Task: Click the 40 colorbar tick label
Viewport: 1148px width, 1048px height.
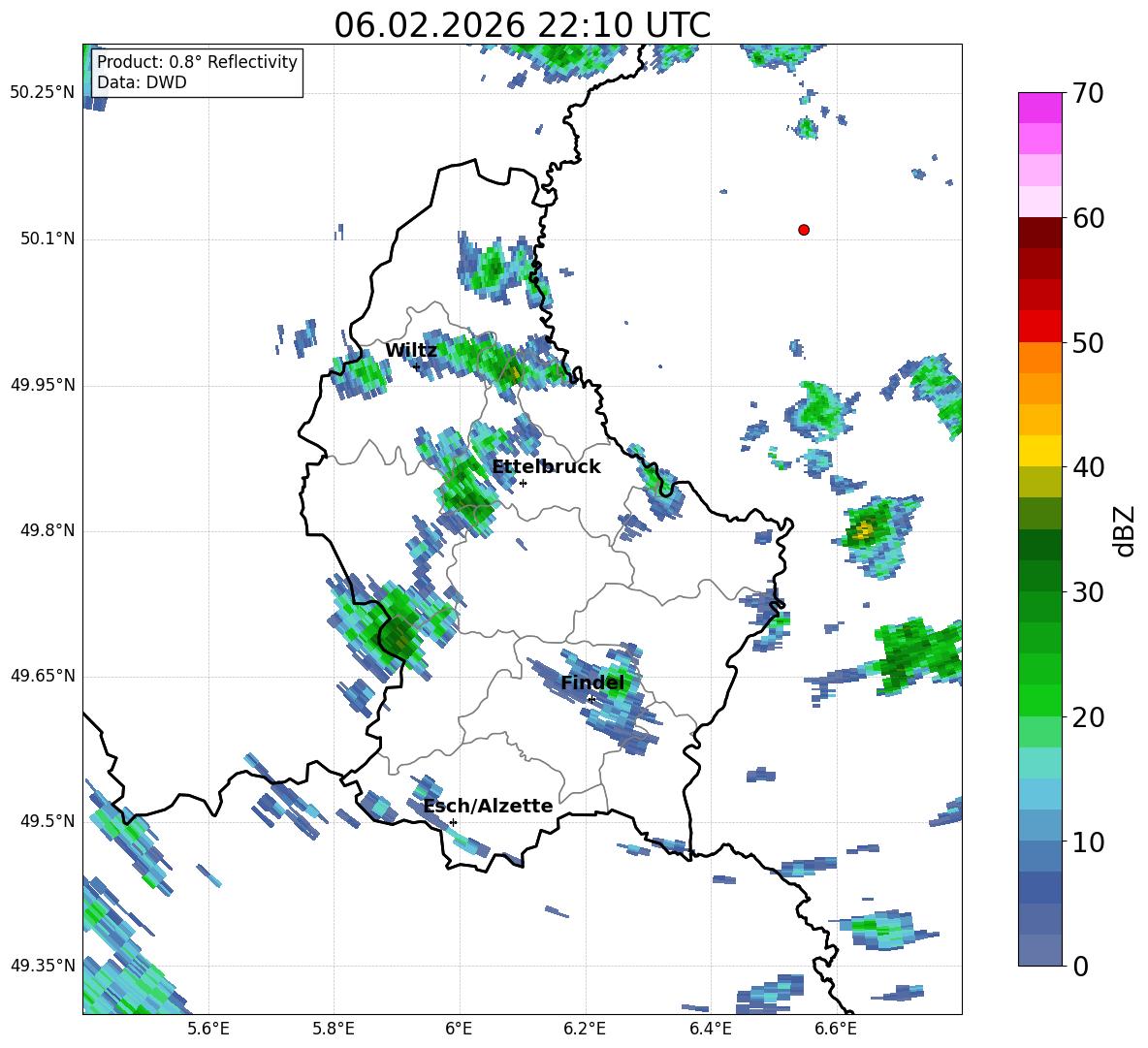Action: click(x=1087, y=467)
